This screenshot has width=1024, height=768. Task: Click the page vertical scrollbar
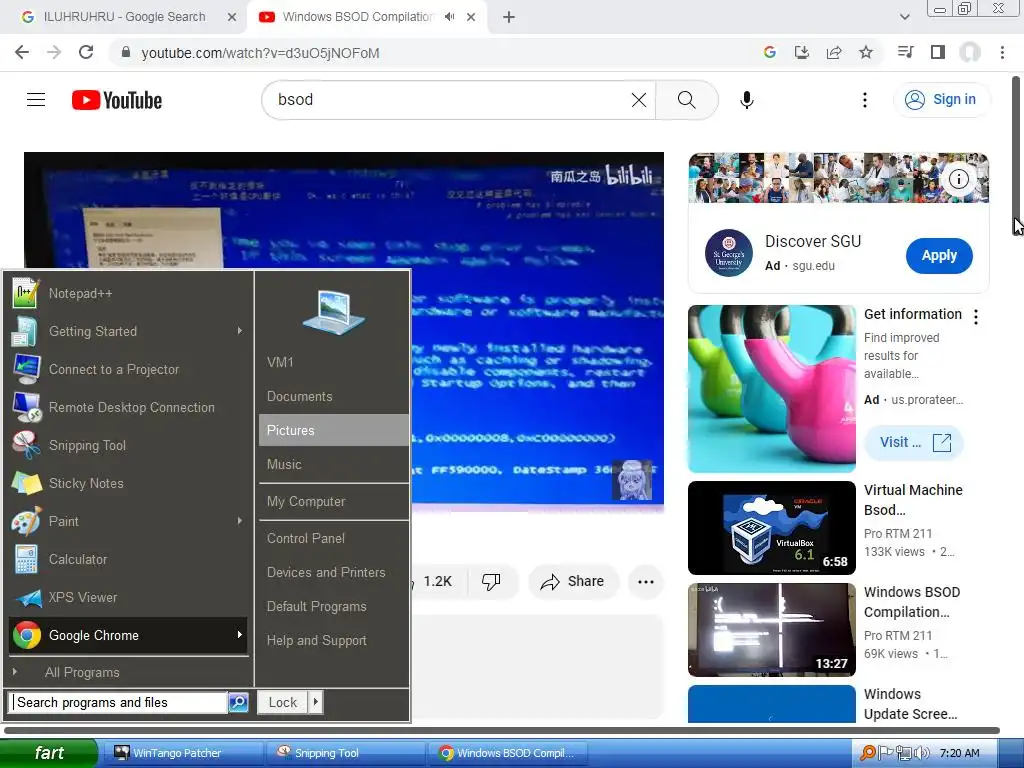click(1016, 153)
